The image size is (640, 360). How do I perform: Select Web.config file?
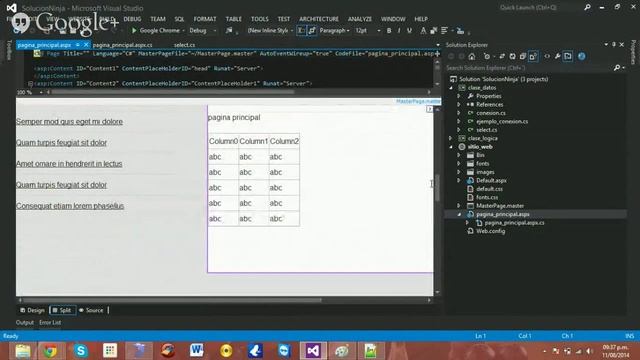coord(491,231)
